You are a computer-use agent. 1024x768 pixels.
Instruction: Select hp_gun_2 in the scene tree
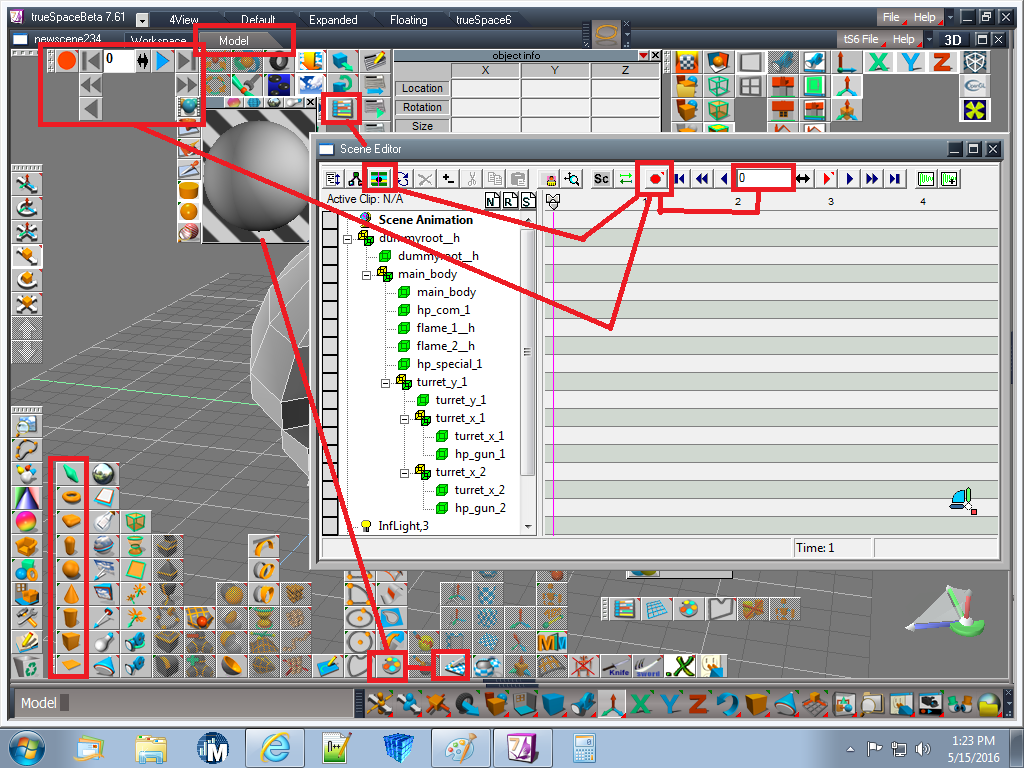click(480, 508)
